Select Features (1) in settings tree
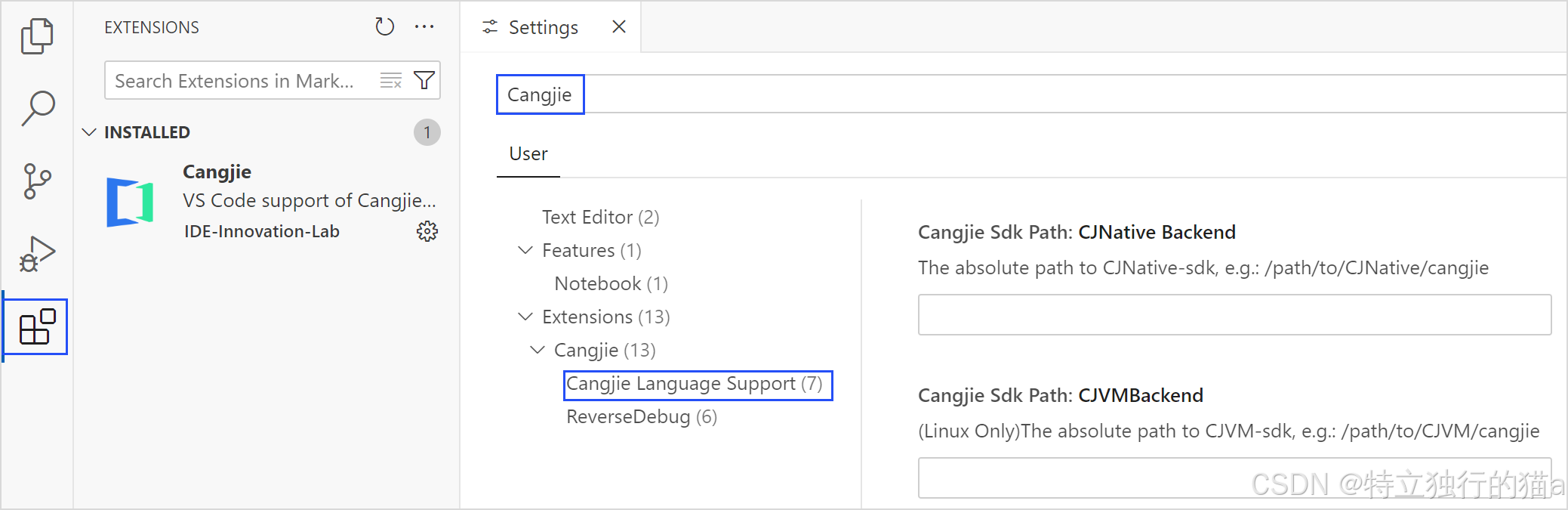This screenshot has width=1568, height=510. 591,251
